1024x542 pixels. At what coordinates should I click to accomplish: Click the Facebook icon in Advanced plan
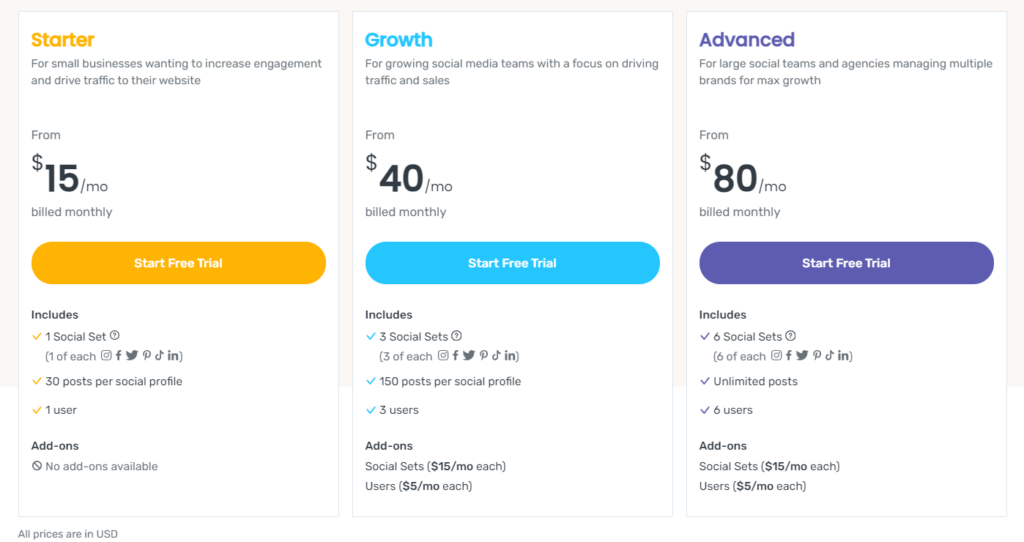point(789,355)
